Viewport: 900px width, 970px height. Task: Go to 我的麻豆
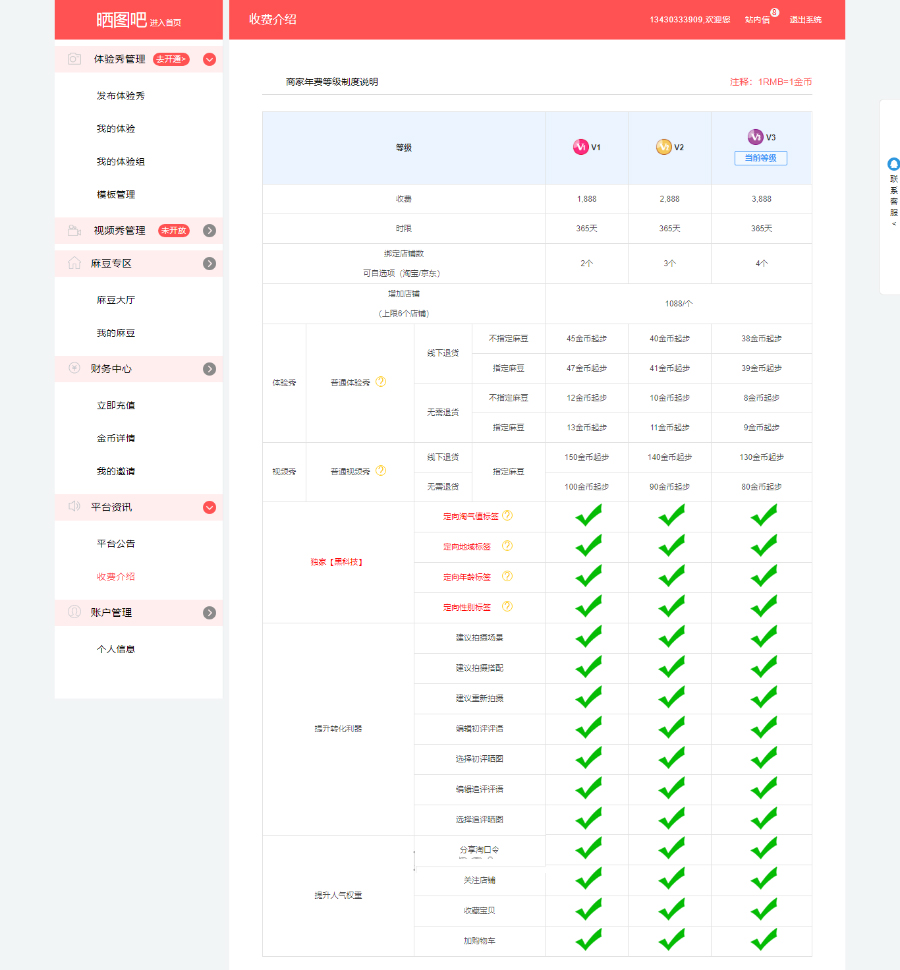[x=116, y=332]
